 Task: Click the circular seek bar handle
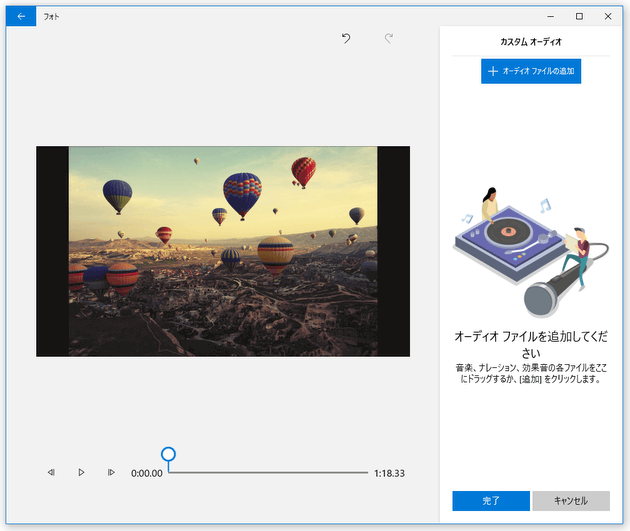168,455
